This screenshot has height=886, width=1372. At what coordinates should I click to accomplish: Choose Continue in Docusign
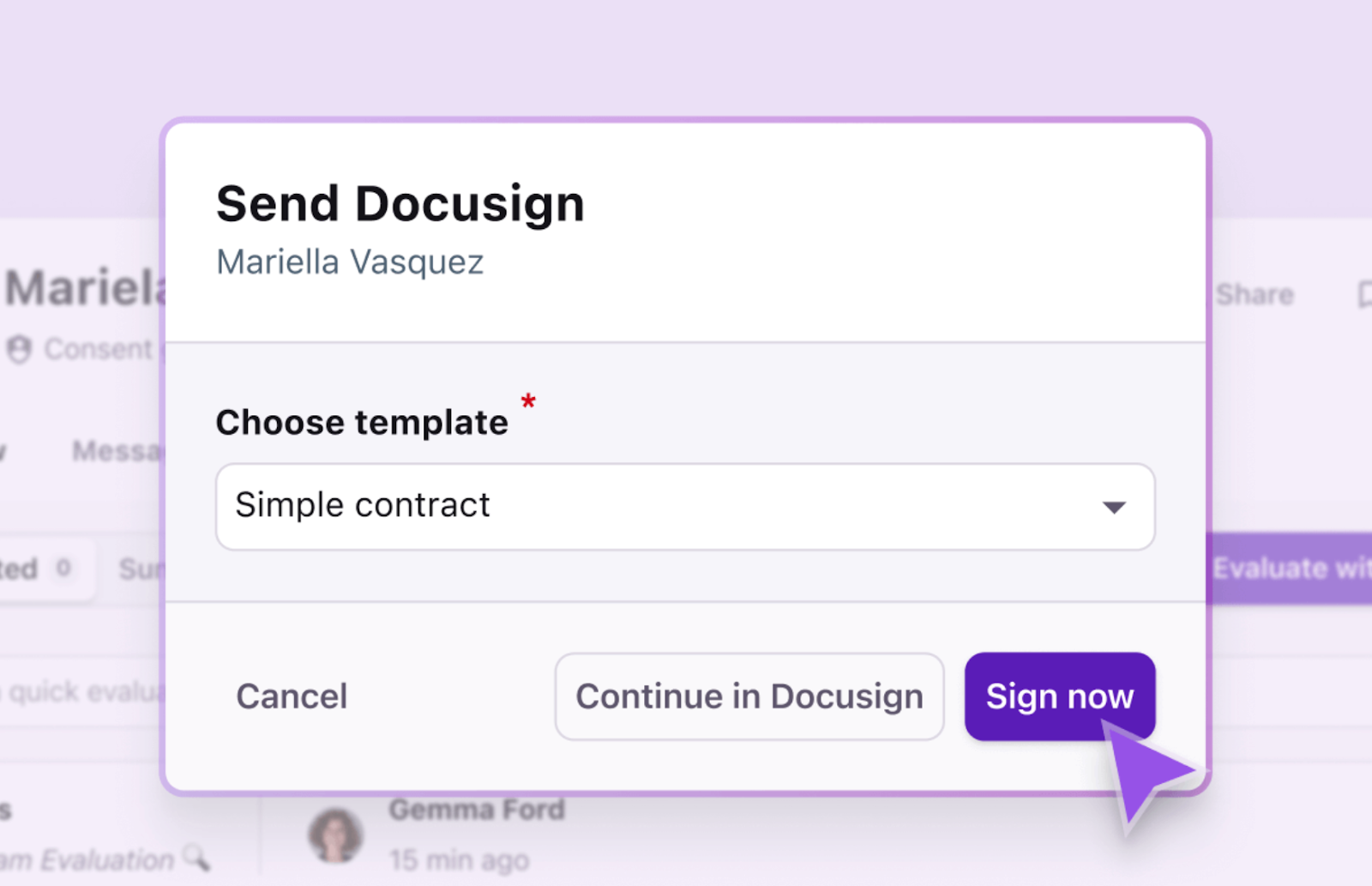749,696
